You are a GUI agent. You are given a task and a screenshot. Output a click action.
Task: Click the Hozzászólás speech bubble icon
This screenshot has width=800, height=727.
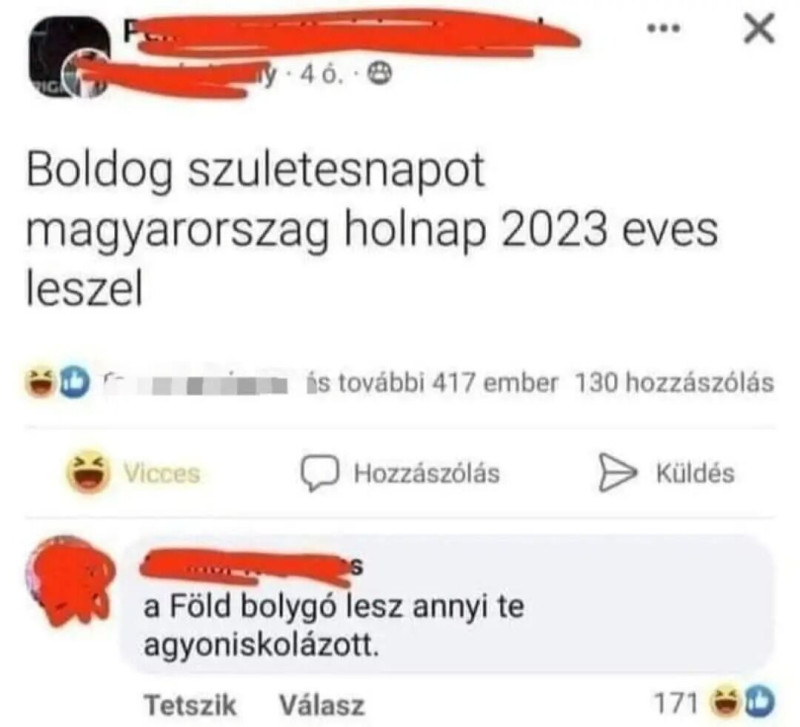pyautogui.click(x=319, y=472)
